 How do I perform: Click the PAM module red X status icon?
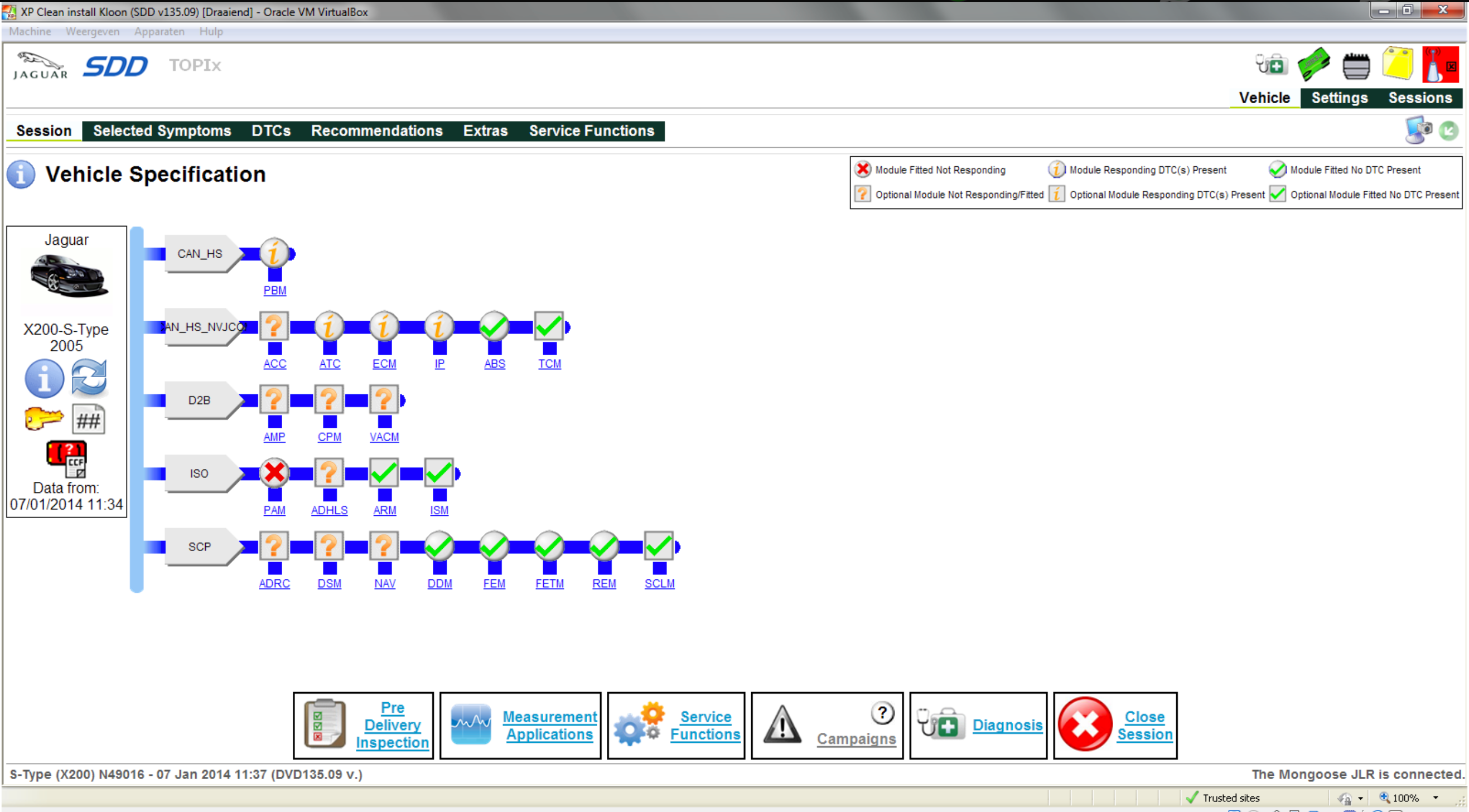point(274,473)
